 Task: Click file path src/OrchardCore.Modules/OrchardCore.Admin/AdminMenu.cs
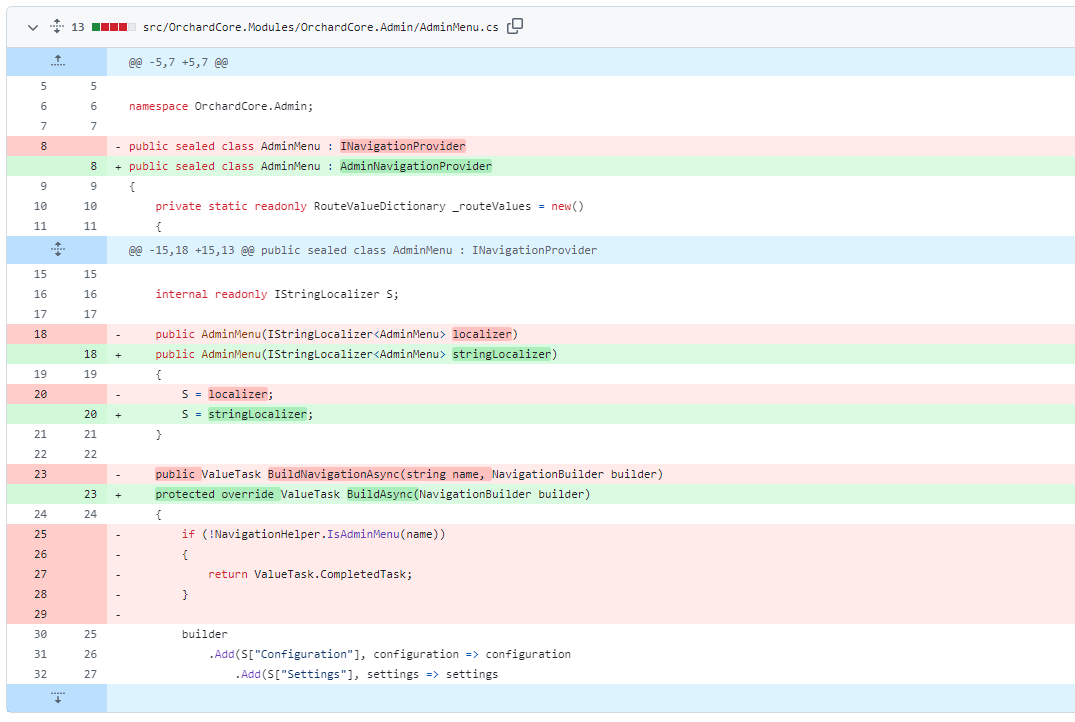[x=320, y=27]
